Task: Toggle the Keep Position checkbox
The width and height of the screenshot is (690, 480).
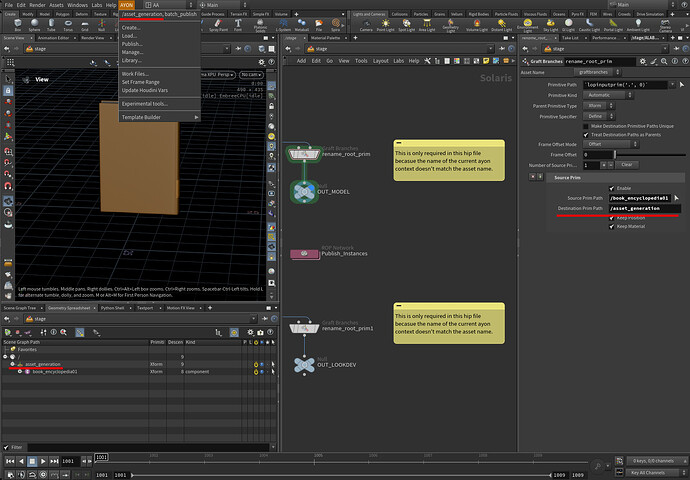Action: tap(611, 218)
